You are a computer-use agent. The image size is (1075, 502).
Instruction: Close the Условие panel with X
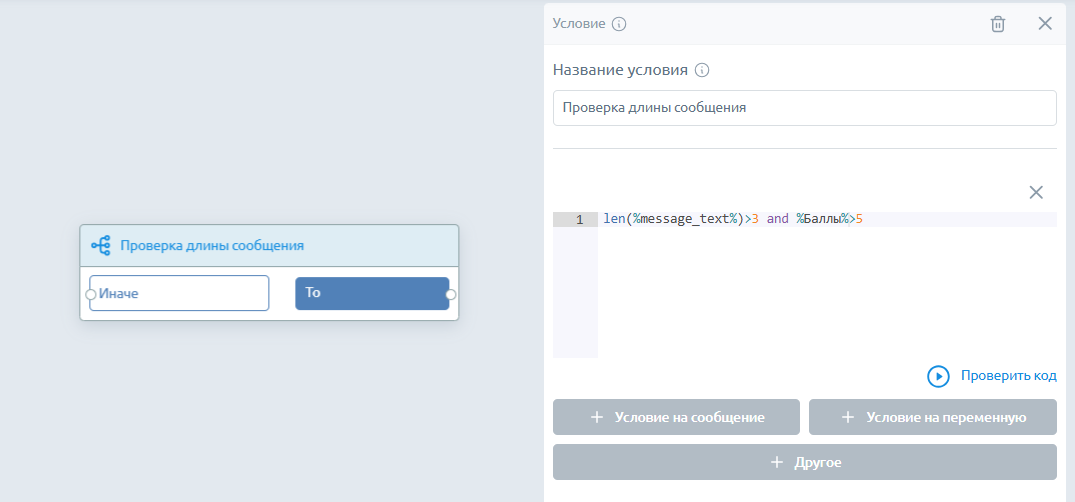pyautogui.click(x=1045, y=24)
